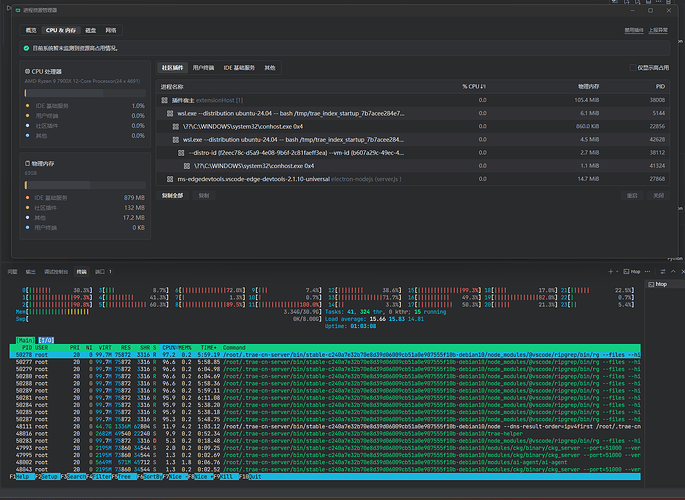The height and width of the screenshot is (500, 685).
Task: Click the panel swap layout icon
Action: pyautogui.click(x=663, y=272)
